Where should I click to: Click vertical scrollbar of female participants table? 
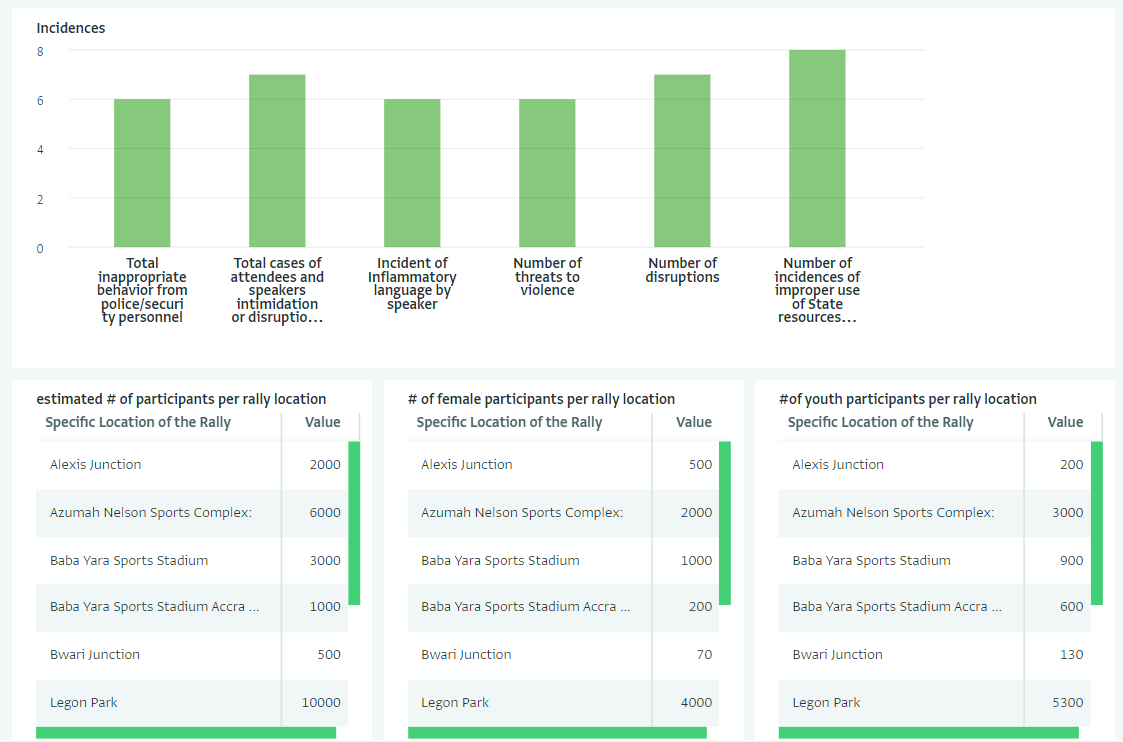[x=725, y=523]
